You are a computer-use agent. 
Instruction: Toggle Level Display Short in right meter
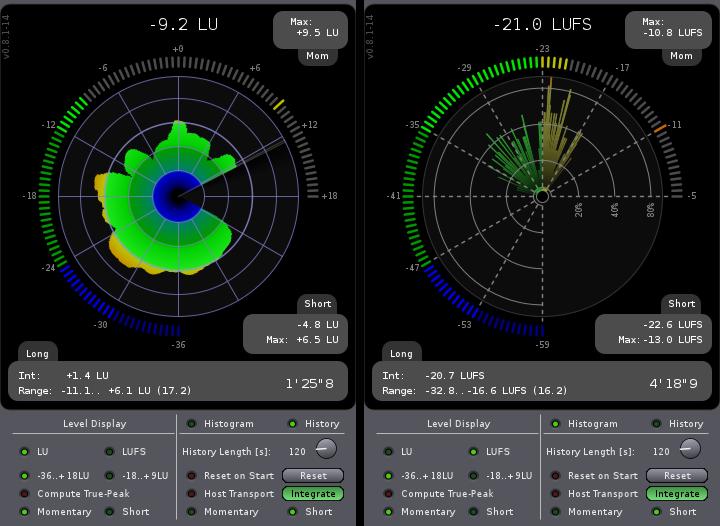(x=473, y=511)
